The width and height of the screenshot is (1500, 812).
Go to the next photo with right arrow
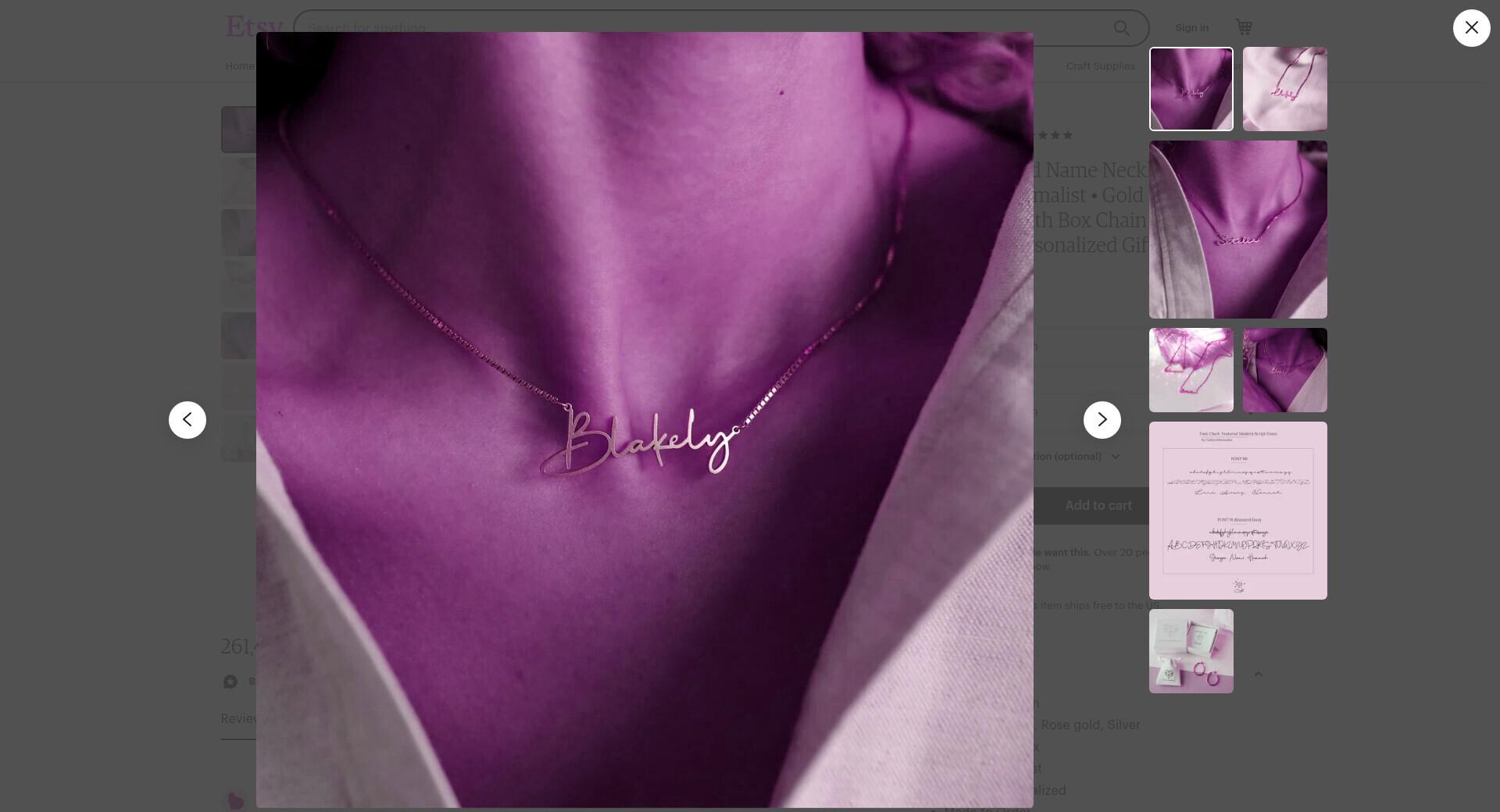[x=1102, y=420]
